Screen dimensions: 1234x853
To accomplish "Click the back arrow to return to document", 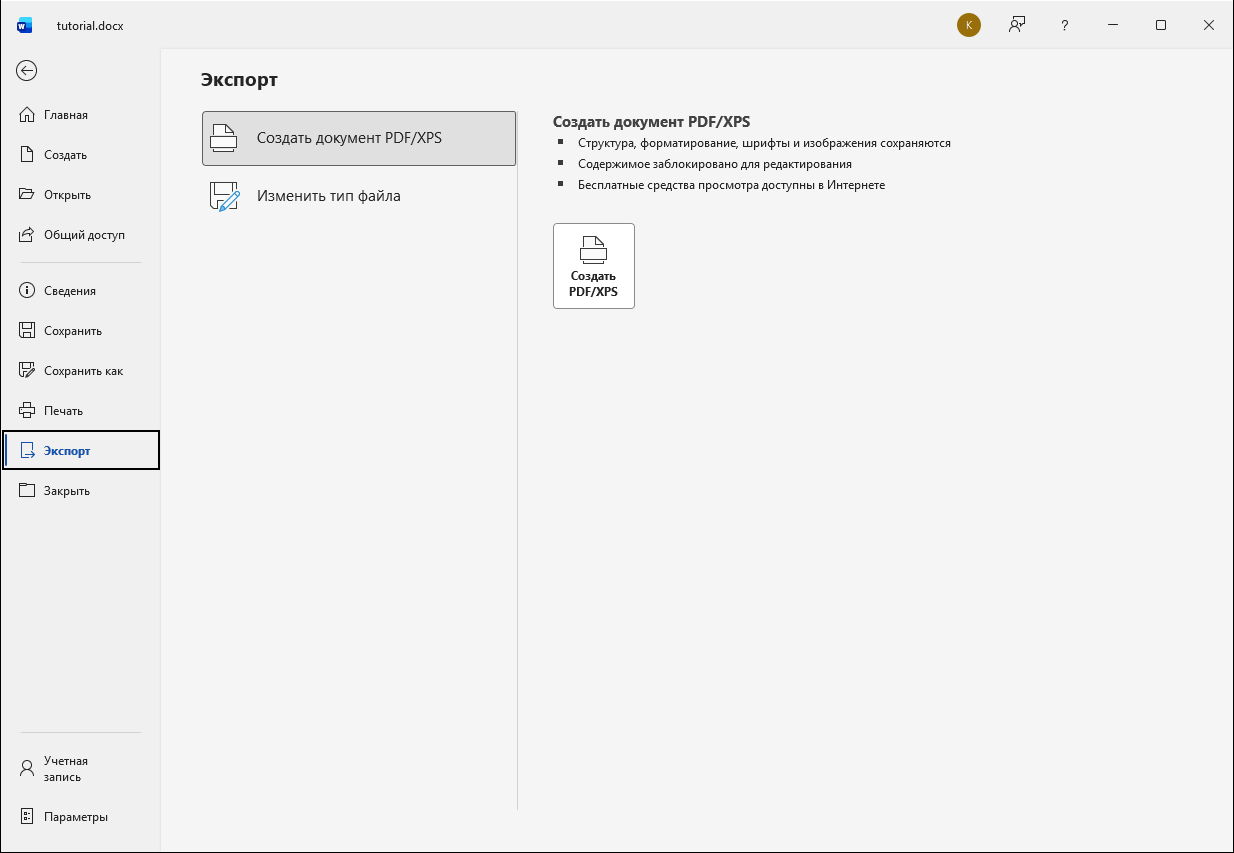I will tap(27, 70).
